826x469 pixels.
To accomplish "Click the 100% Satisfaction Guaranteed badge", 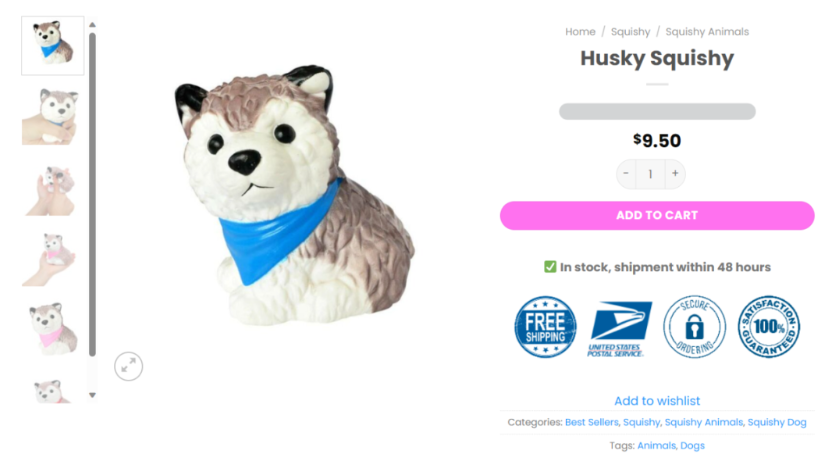I will (769, 327).
